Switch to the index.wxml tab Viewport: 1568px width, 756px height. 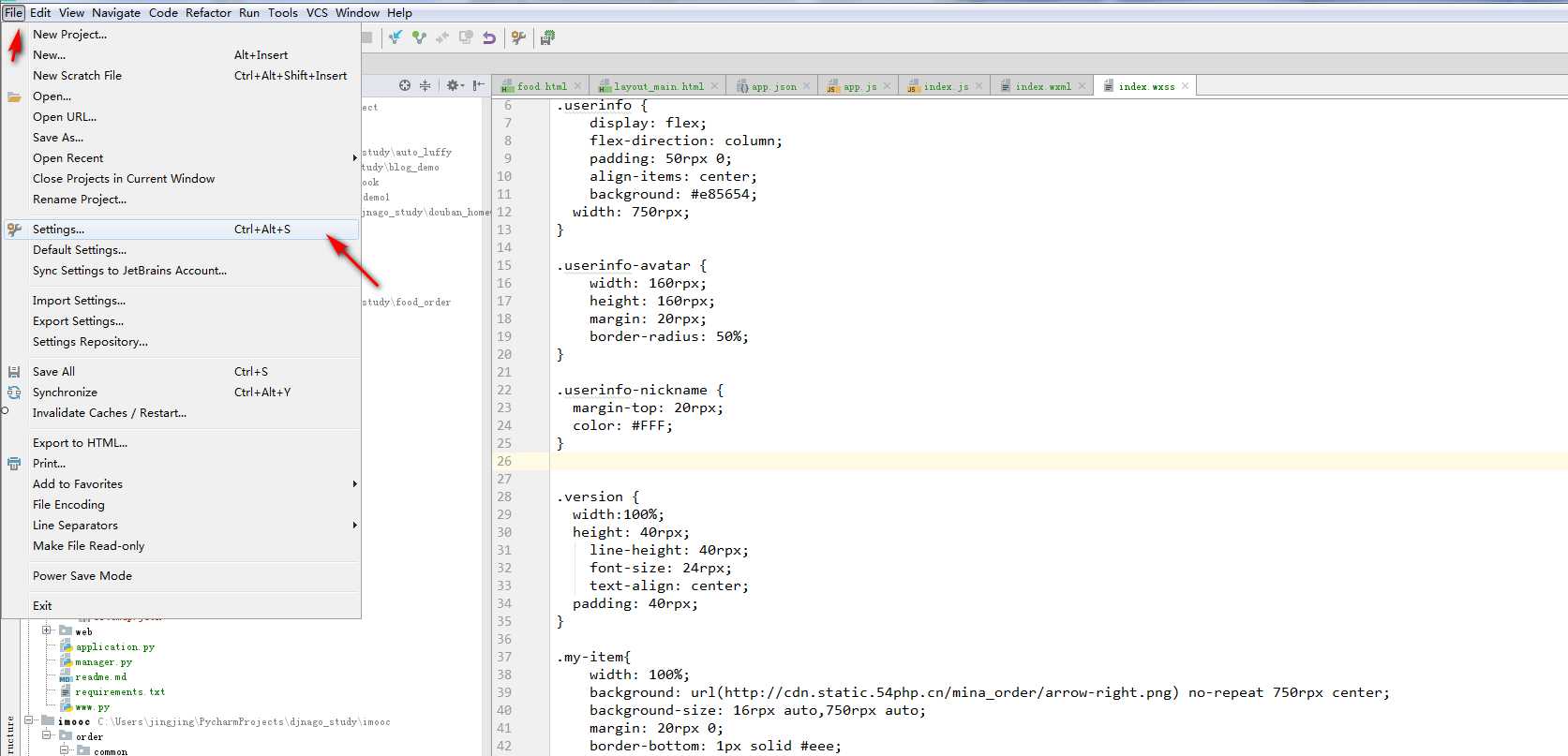click(1043, 86)
